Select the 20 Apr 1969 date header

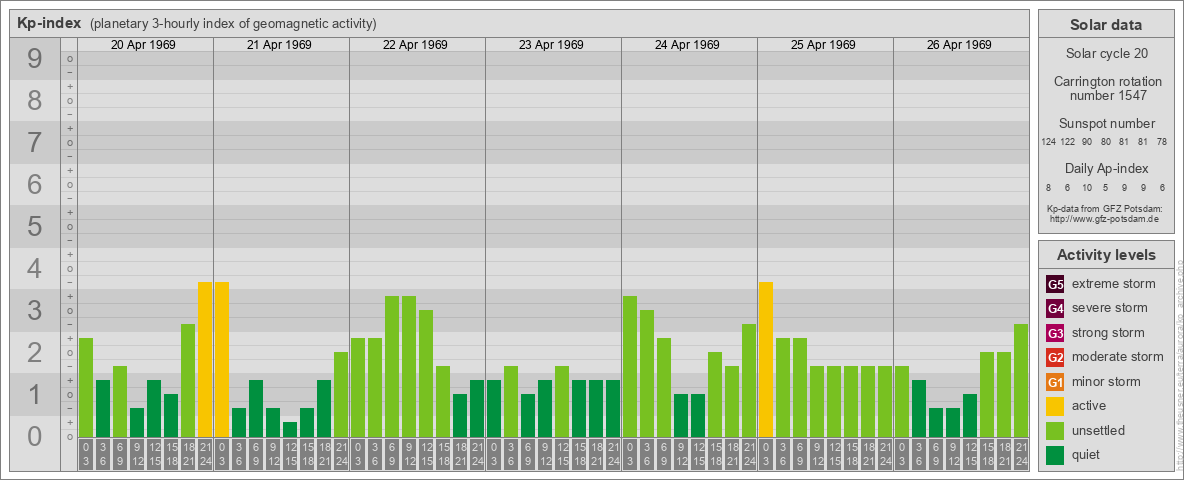(x=143, y=45)
